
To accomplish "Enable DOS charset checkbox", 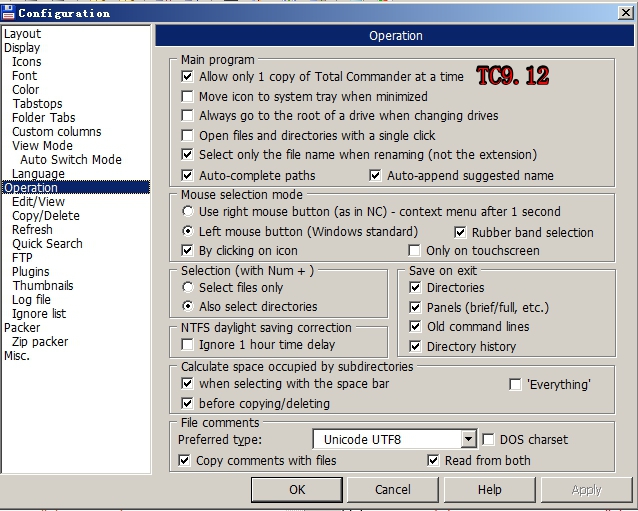I will [x=488, y=439].
